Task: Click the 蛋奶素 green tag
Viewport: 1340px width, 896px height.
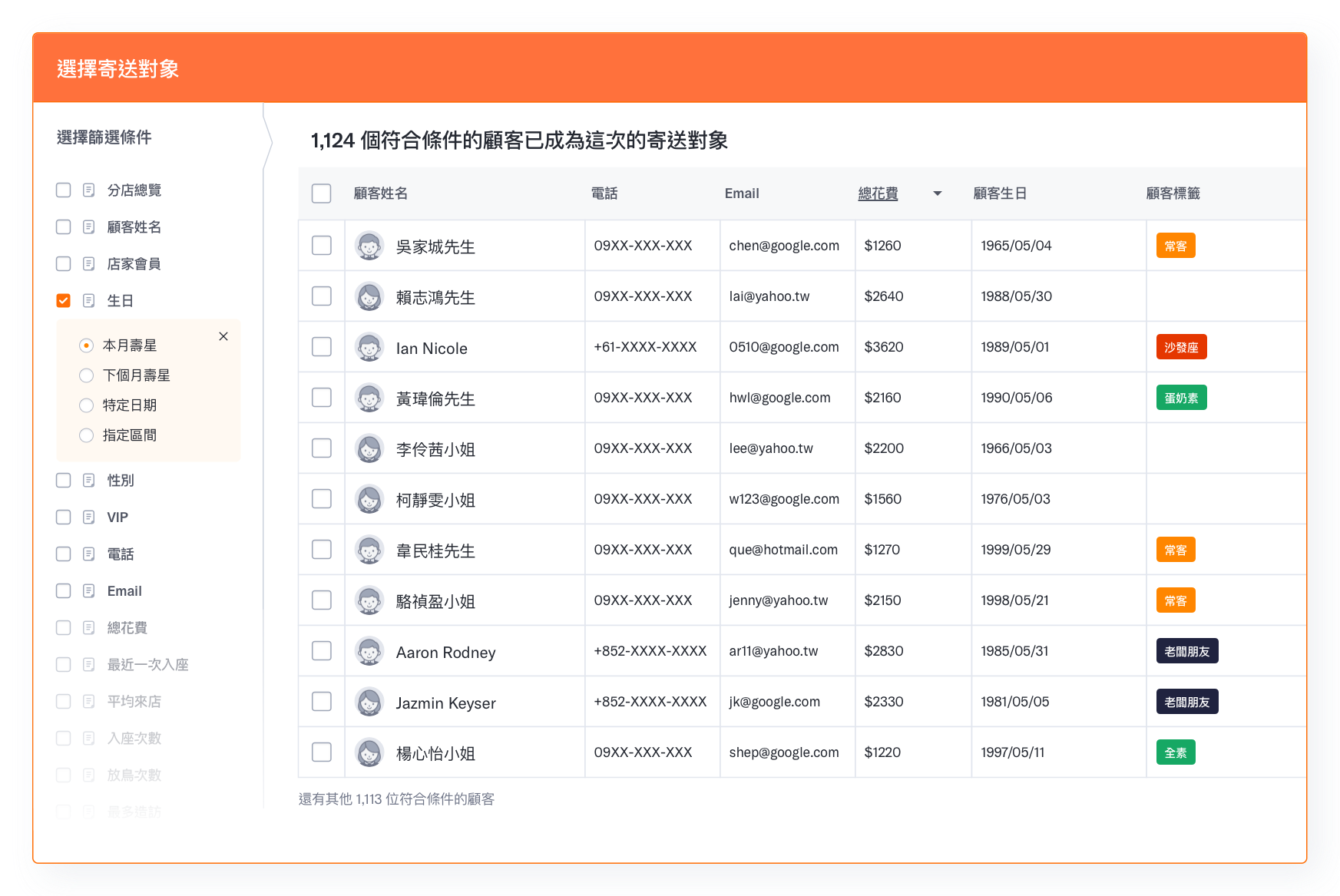Action: (1181, 398)
